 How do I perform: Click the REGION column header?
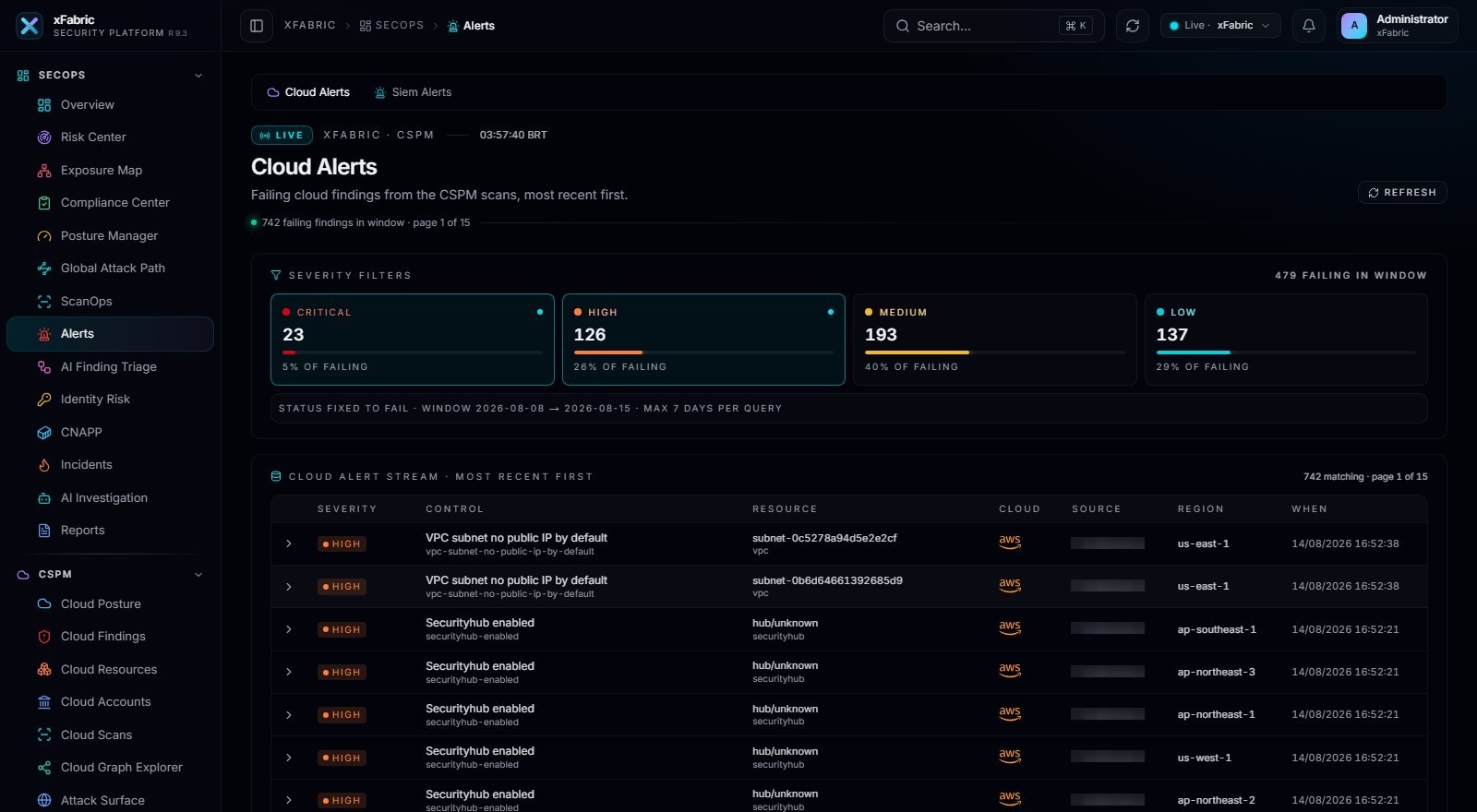1200,509
